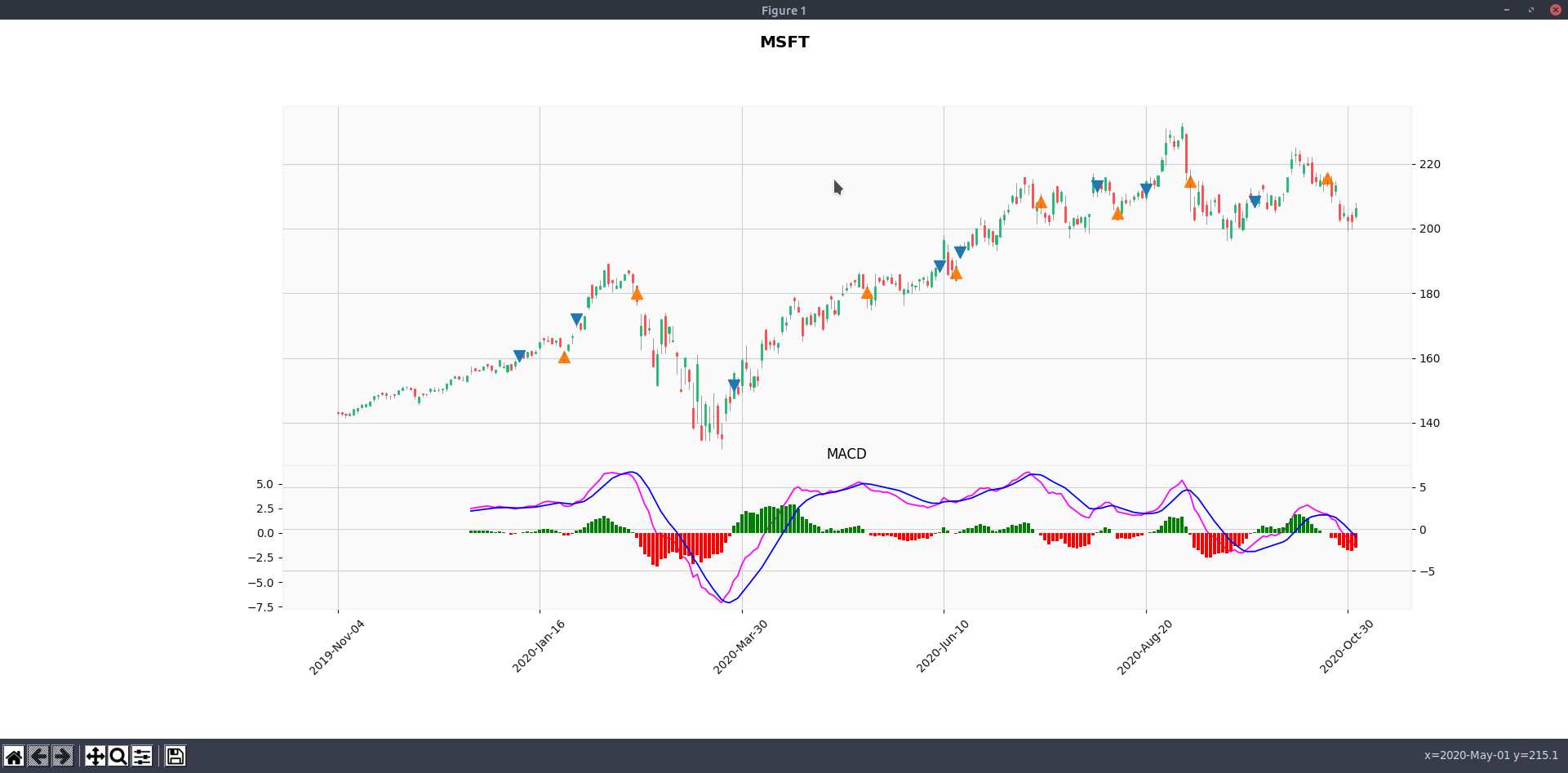
Task: Toggle the Pan/Zoom navigation mode
Action: 96,756
